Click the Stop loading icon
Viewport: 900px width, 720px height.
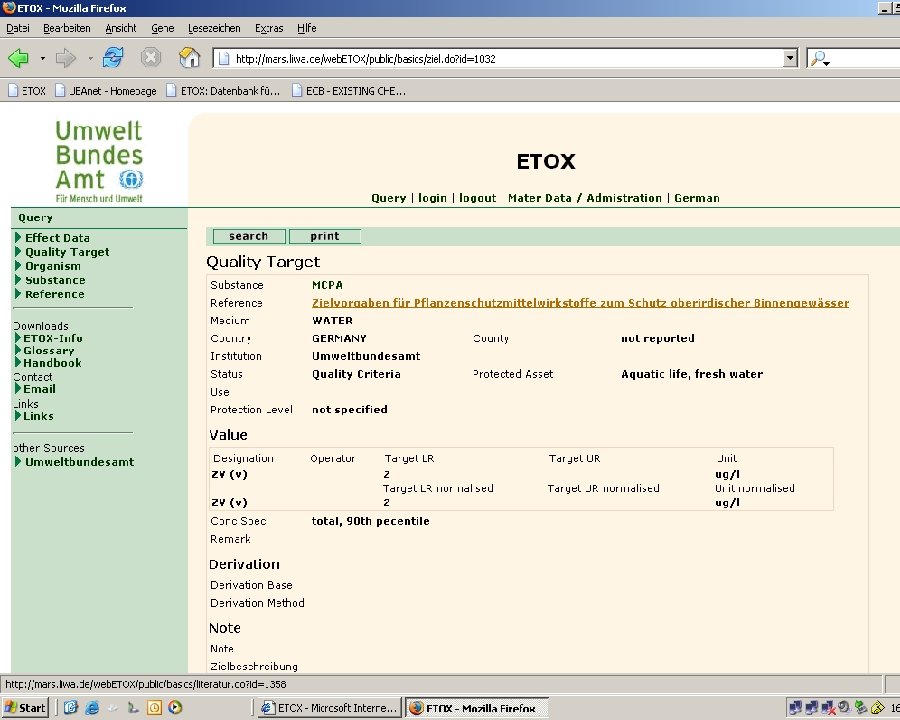[x=150, y=58]
